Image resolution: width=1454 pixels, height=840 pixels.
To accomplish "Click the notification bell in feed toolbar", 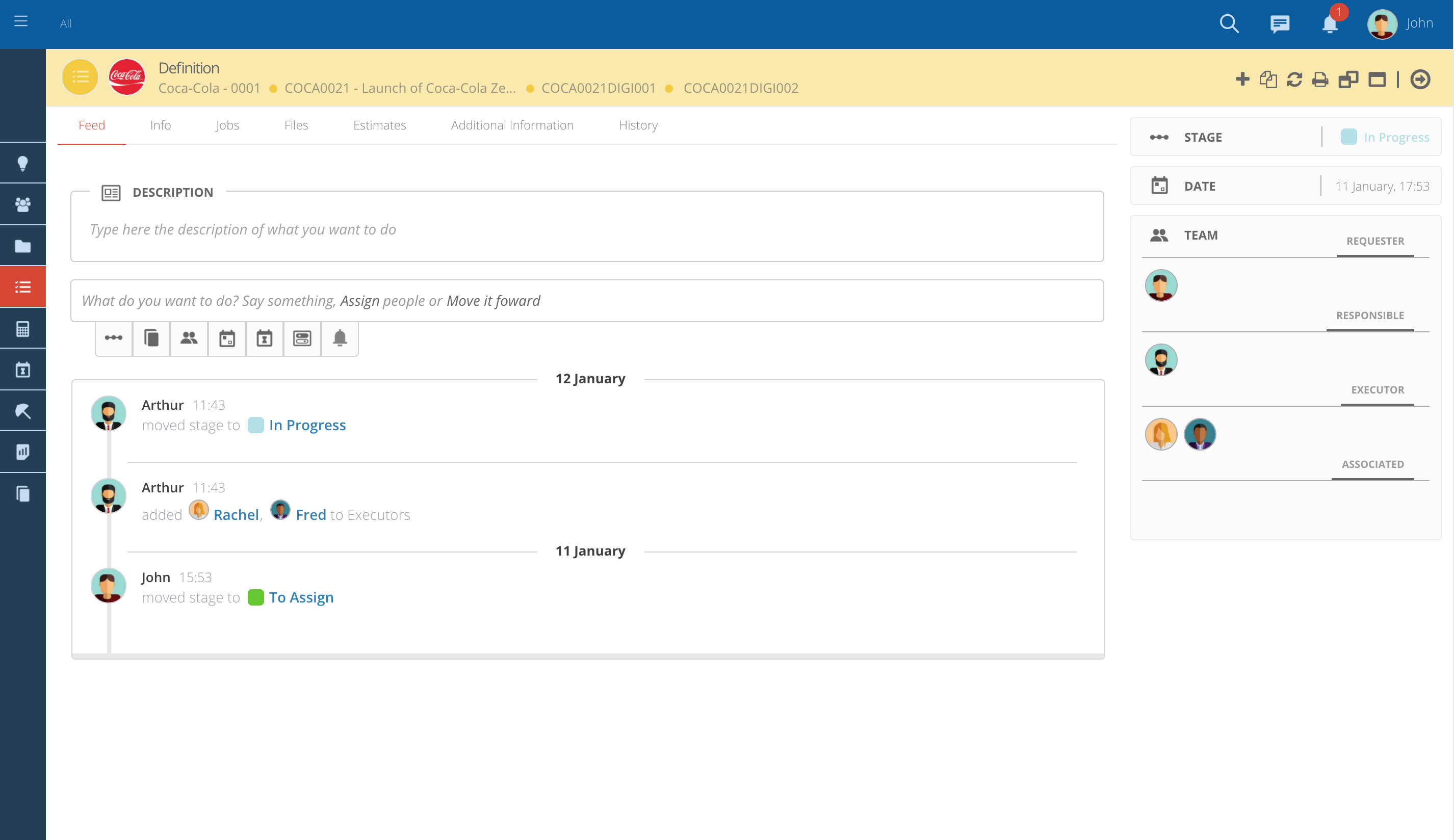I will click(339, 338).
